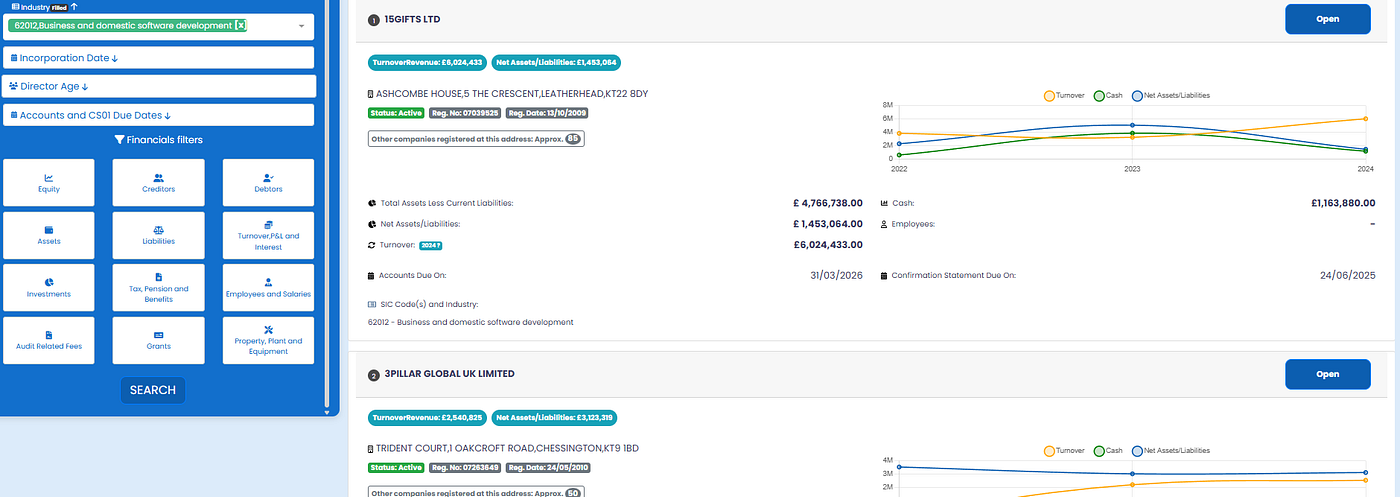Open Tax, Pension and Benefits filter

click(159, 288)
